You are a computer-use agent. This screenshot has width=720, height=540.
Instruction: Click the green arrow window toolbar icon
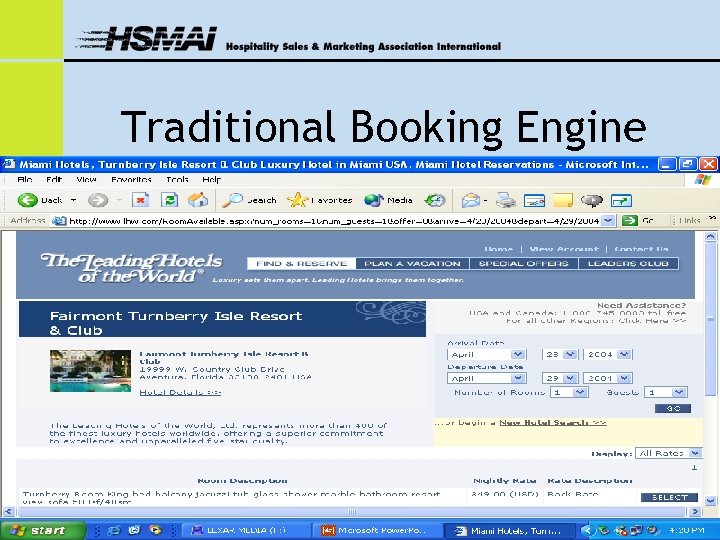[621, 201]
